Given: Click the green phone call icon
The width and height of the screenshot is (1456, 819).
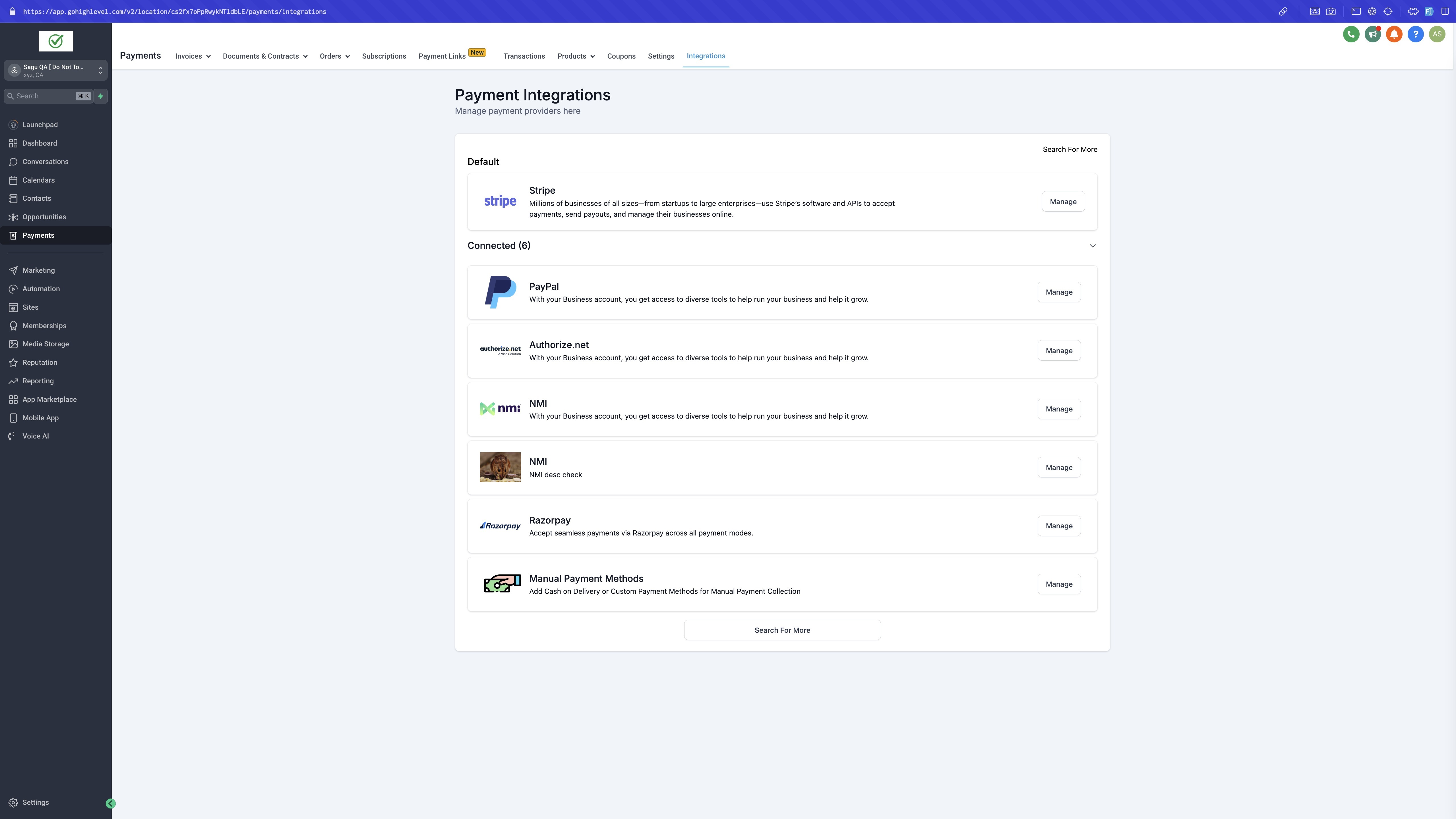Looking at the screenshot, I should 1351,34.
